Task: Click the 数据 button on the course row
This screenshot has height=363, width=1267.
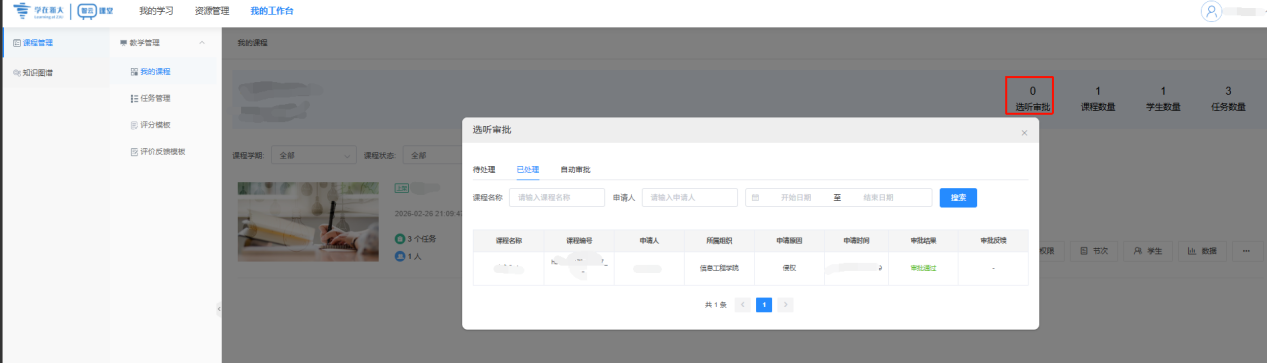Action: point(1202,251)
